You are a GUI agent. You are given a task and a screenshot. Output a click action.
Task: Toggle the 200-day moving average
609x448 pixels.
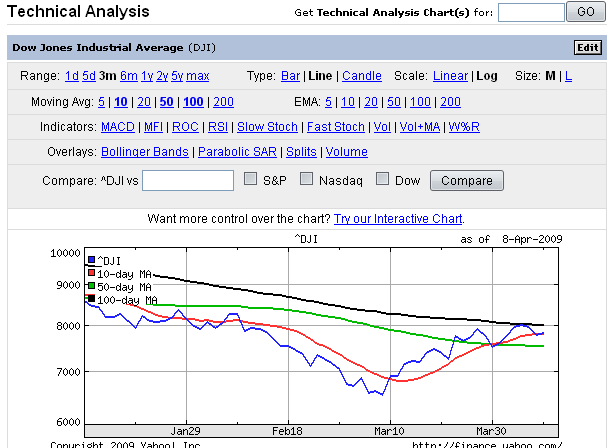click(223, 102)
